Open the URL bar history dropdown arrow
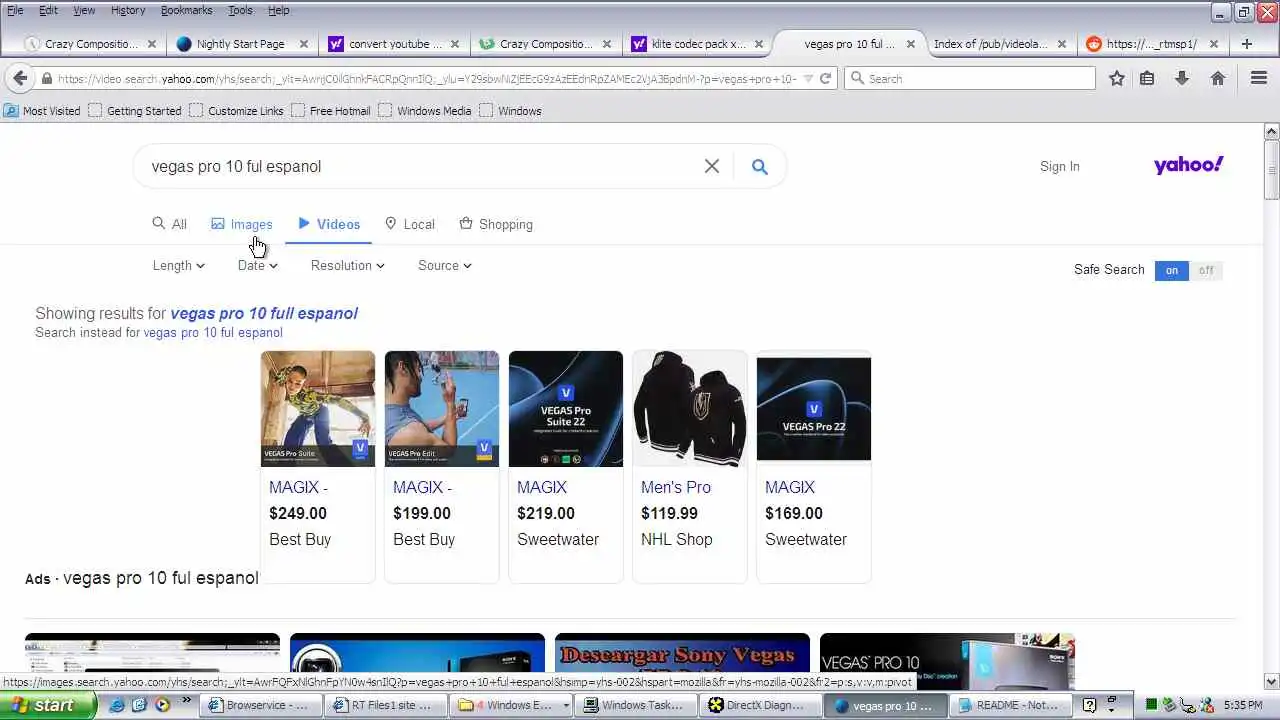This screenshot has width=1280, height=720. (808, 78)
